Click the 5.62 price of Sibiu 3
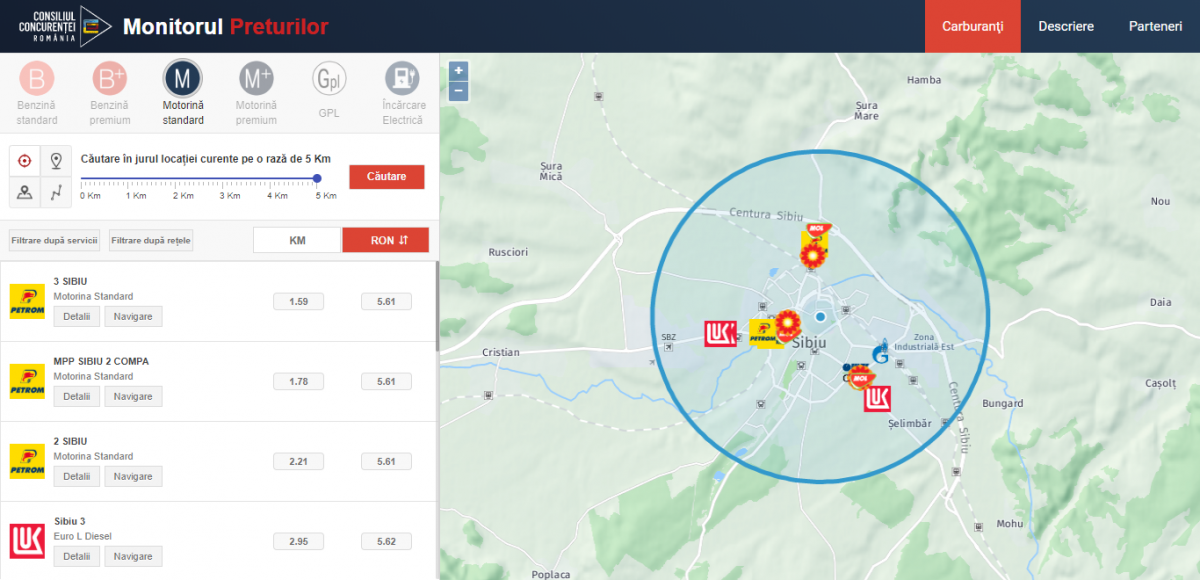This screenshot has height=580, width=1200. [386, 541]
